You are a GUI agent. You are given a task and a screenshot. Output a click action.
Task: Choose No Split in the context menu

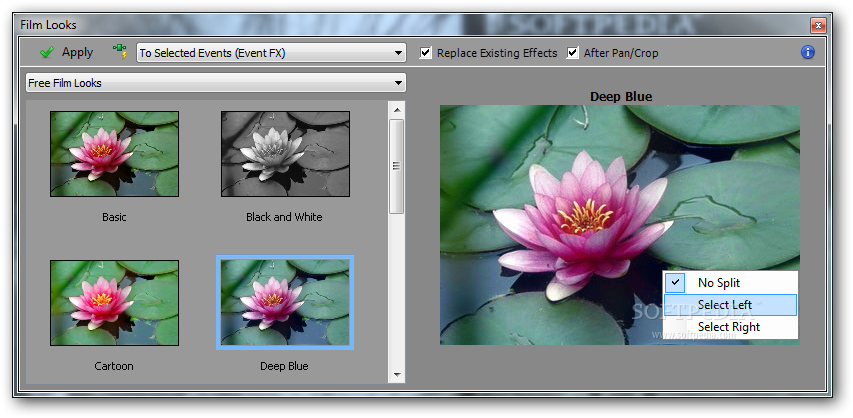click(731, 283)
